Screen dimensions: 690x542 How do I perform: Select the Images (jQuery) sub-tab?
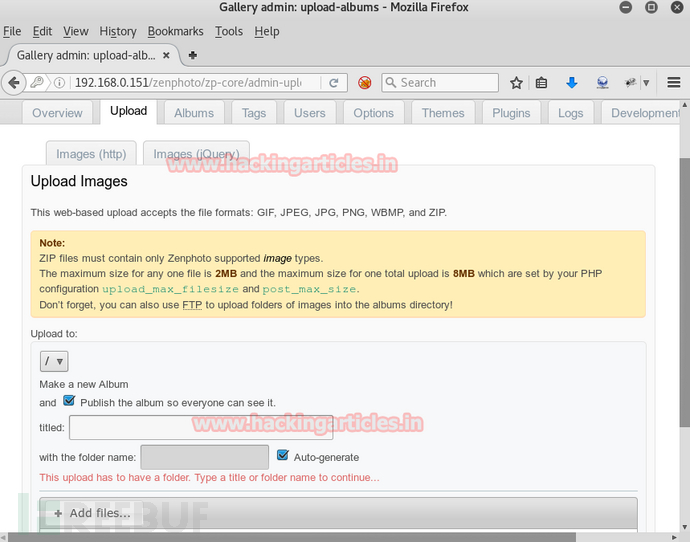click(x=196, y=154)
